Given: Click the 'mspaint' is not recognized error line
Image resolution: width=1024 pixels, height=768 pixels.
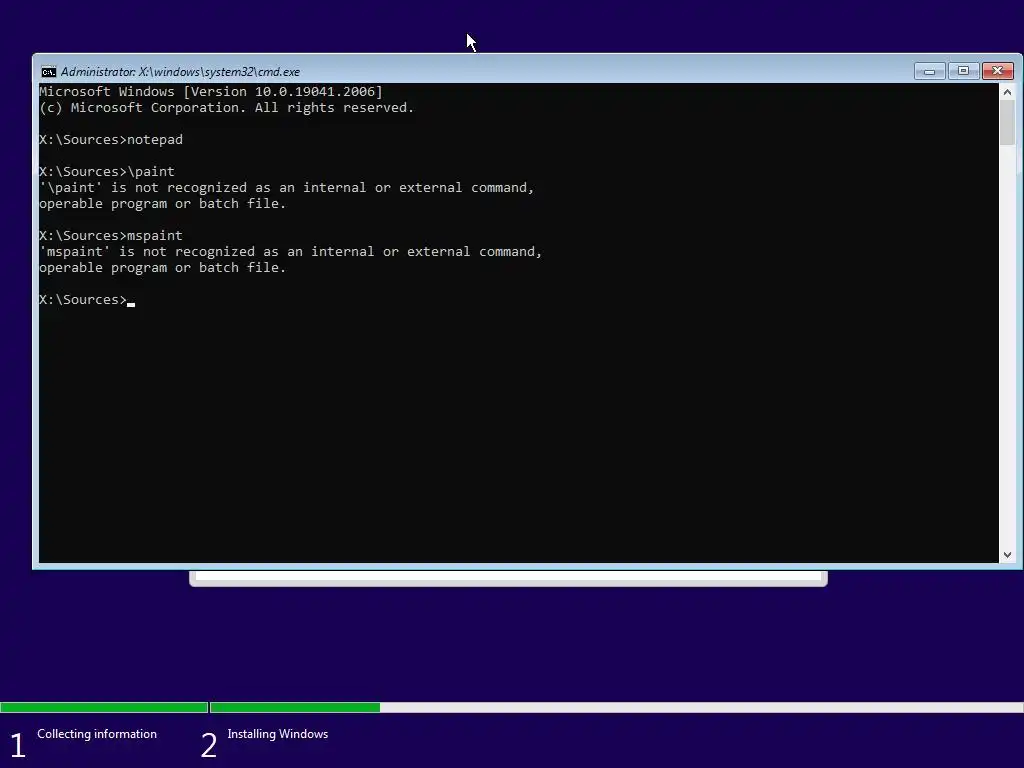Looking at the screenshot, I should [291, 251].
